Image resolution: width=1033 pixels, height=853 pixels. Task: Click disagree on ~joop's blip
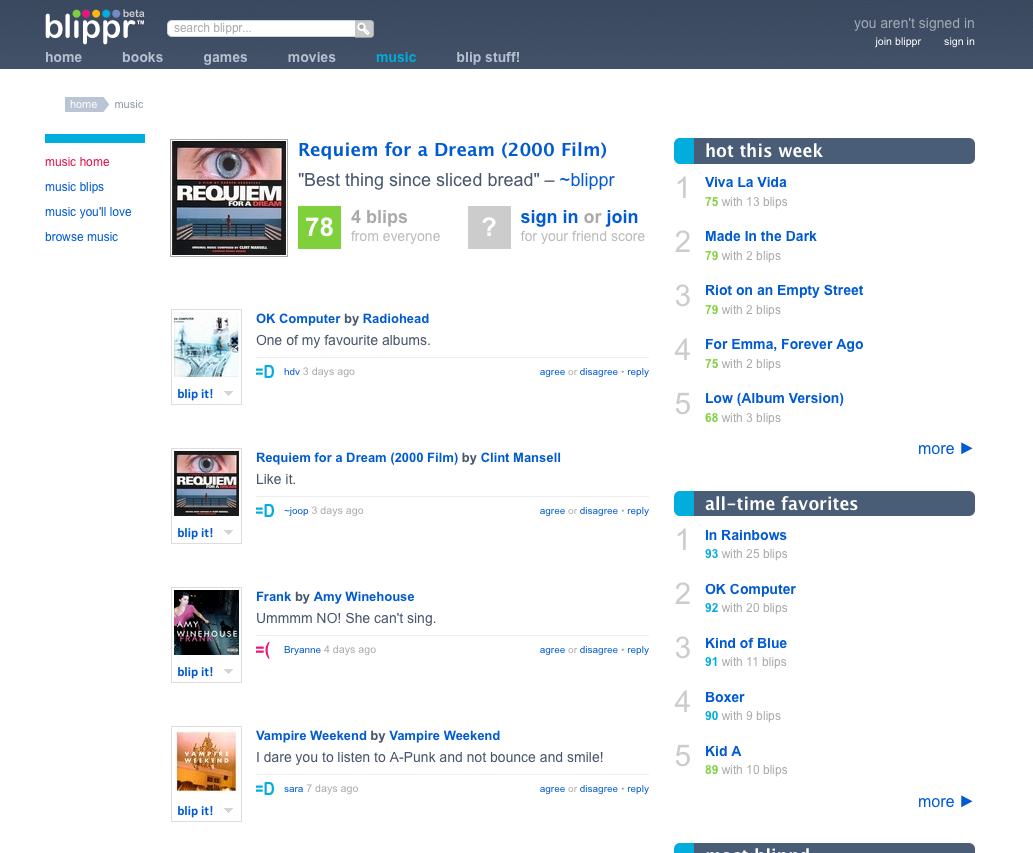point(599,511)
